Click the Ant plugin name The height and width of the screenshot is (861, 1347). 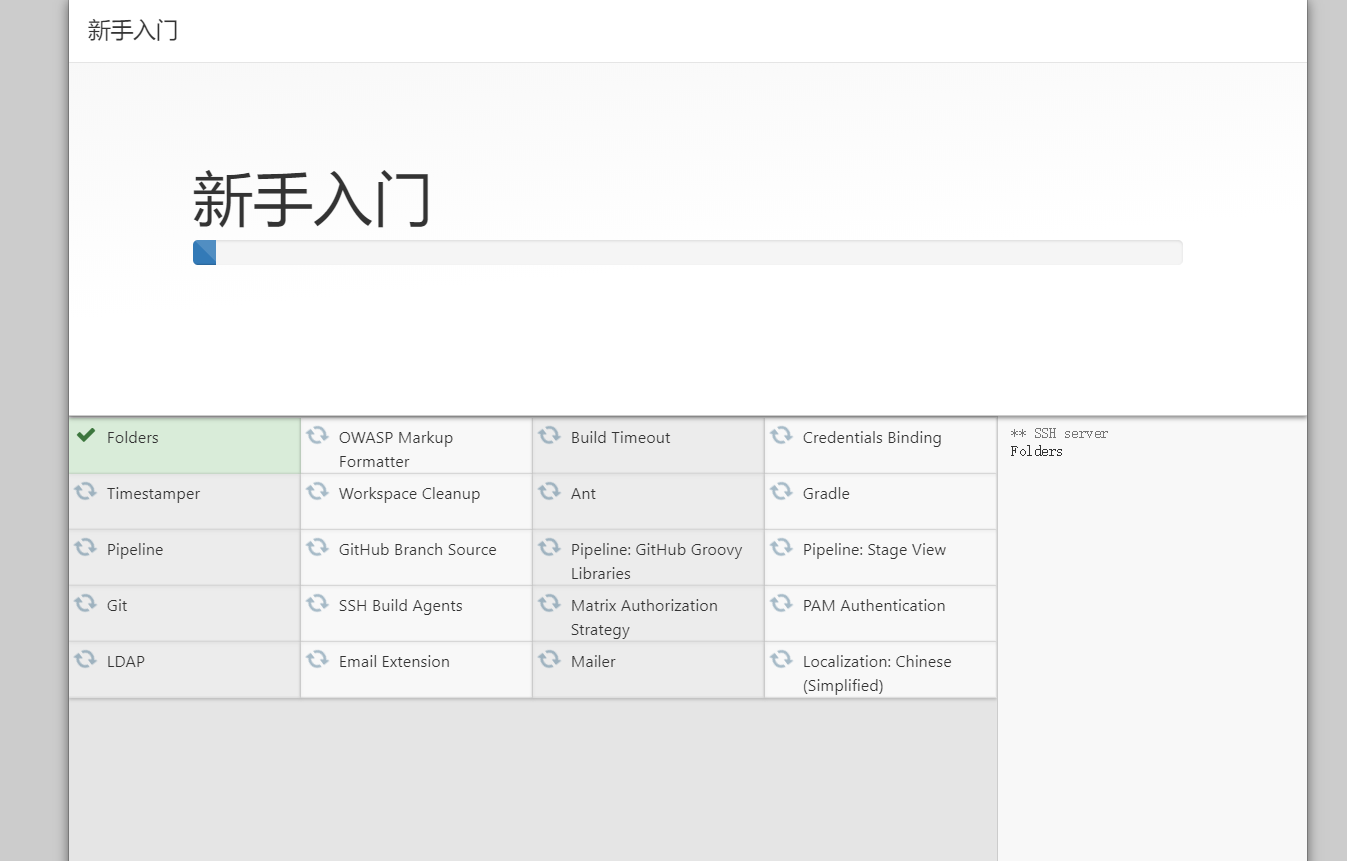583,494
